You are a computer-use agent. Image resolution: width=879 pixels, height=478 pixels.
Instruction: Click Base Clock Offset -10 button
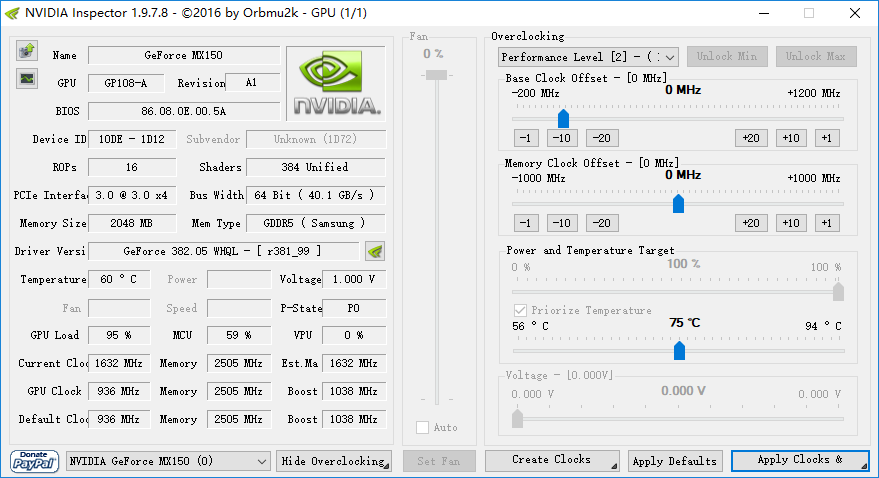562,138
